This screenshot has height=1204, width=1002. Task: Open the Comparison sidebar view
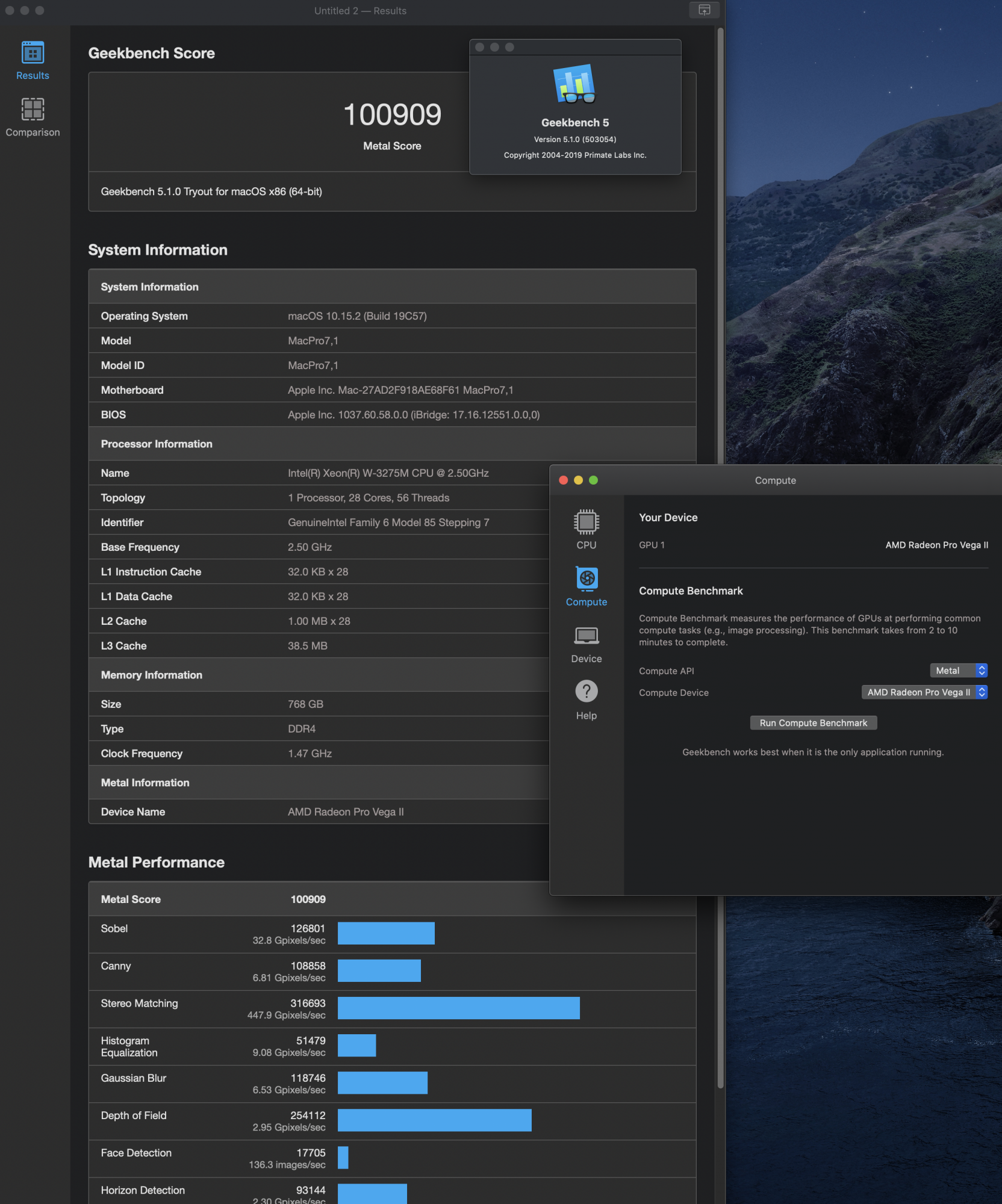pyautogui.click(x=33, y=117)
